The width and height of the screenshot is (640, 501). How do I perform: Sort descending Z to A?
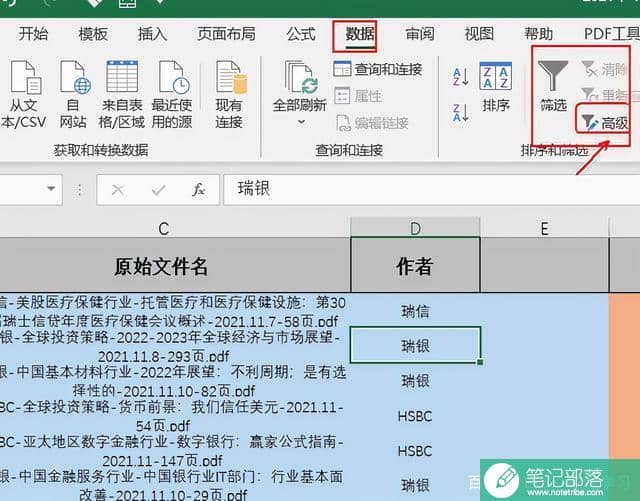[x=461, y=113]
